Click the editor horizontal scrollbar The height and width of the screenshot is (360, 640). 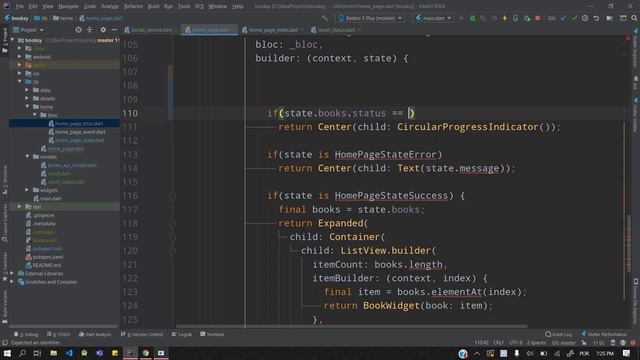click(x=351, y=326)
